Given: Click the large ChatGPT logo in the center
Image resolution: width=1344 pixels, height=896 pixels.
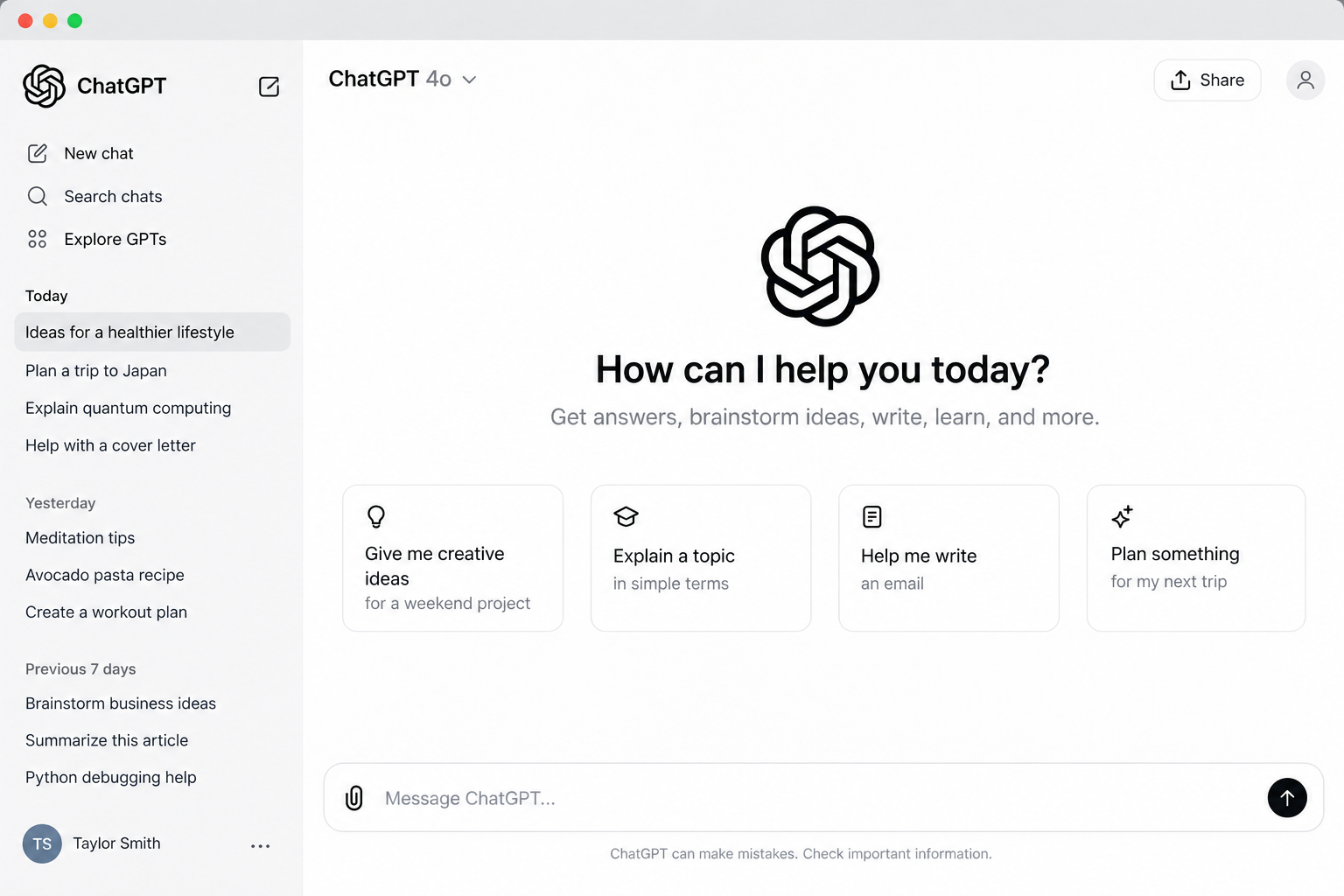Looking at the screenshot, I should [x=821, y=266].
